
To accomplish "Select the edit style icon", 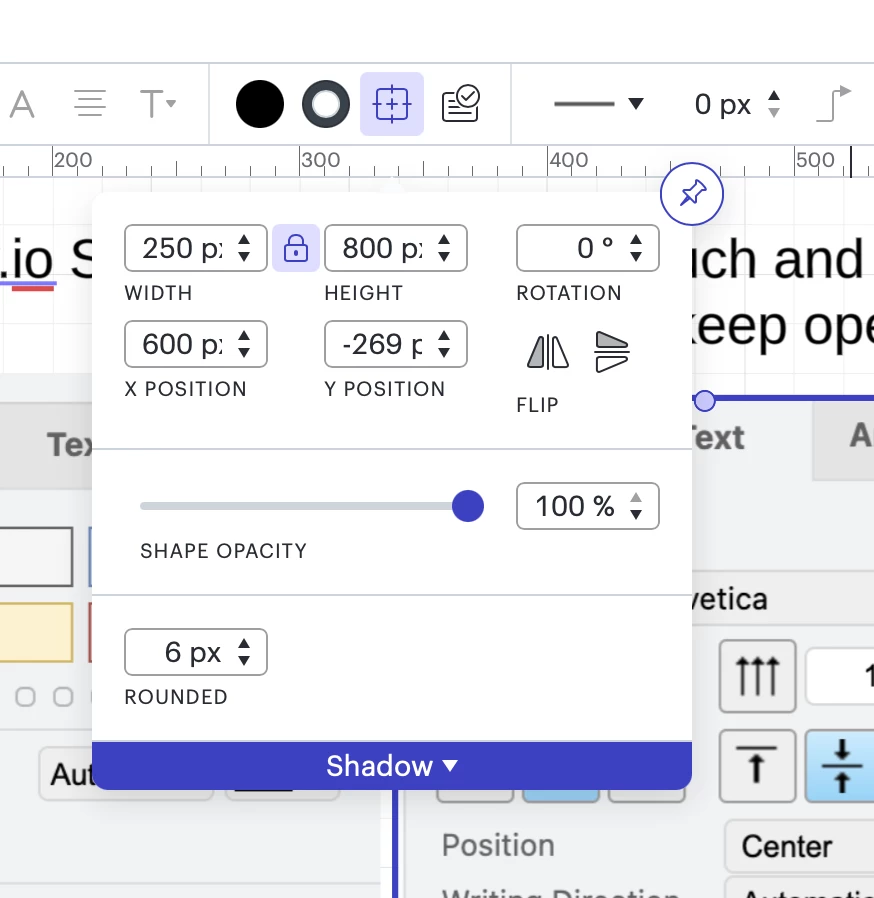I will [x=461, y=104].
